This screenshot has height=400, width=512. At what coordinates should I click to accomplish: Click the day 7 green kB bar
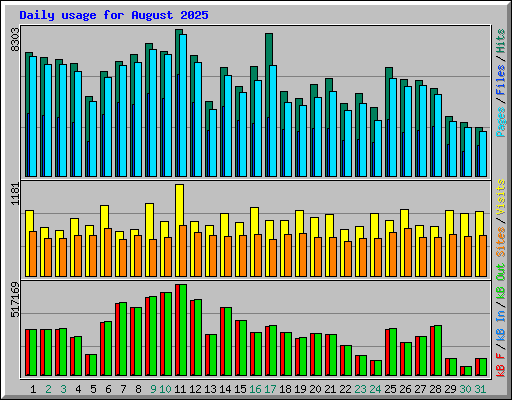123,339
